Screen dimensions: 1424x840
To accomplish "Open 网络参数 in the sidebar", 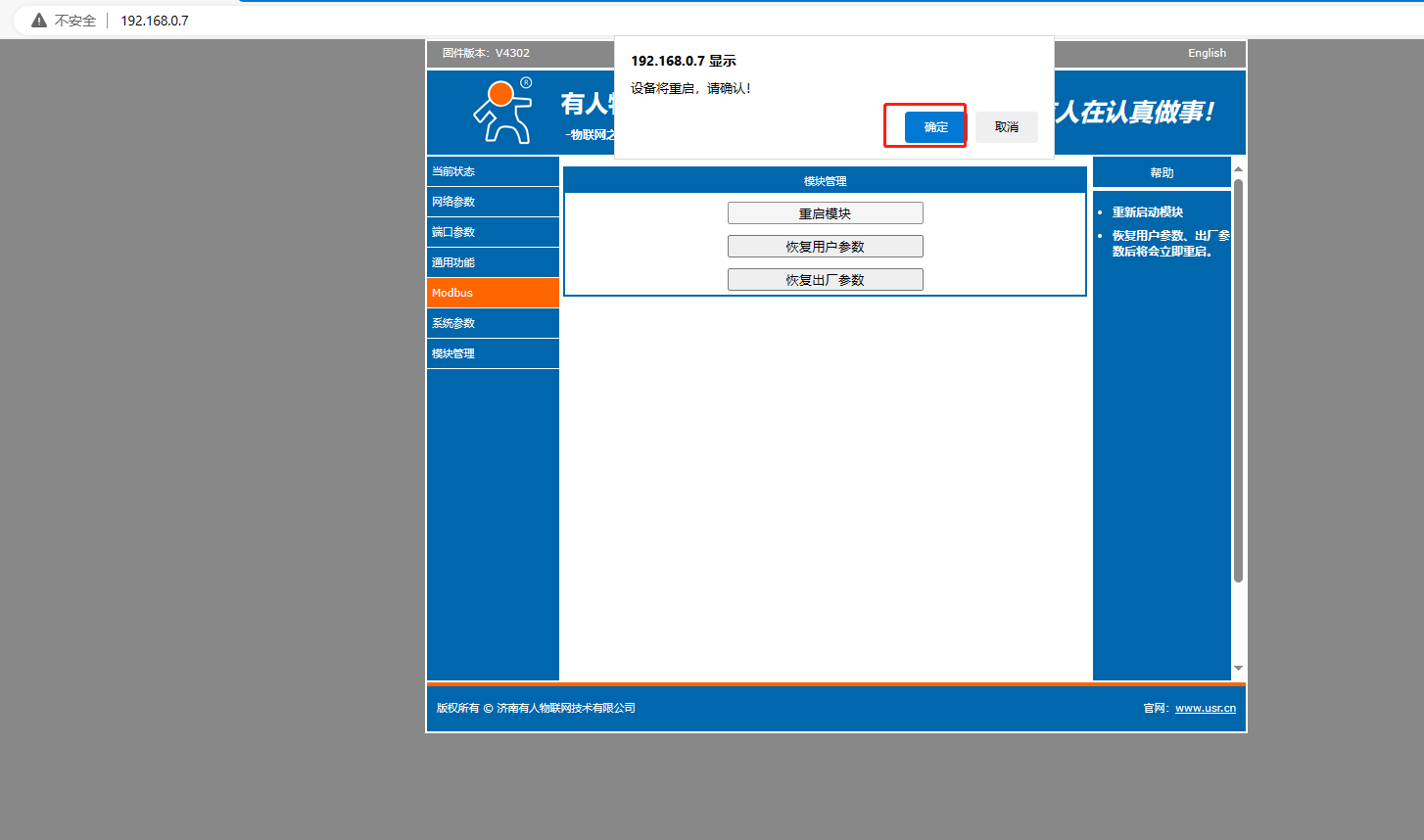I will tap(493, 202).
